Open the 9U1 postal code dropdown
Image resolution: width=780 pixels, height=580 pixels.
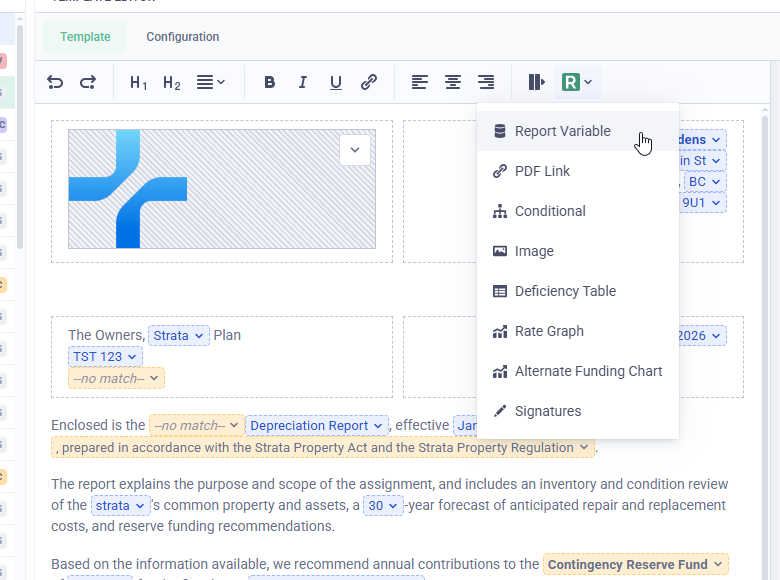click(x=702, y=203)
